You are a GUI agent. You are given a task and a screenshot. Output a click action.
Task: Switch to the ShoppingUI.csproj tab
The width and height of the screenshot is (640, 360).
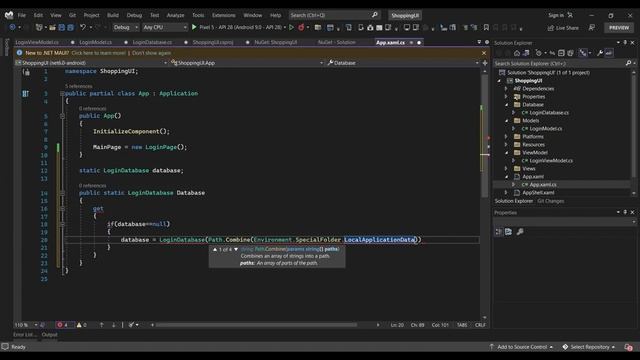coord(213,42)
